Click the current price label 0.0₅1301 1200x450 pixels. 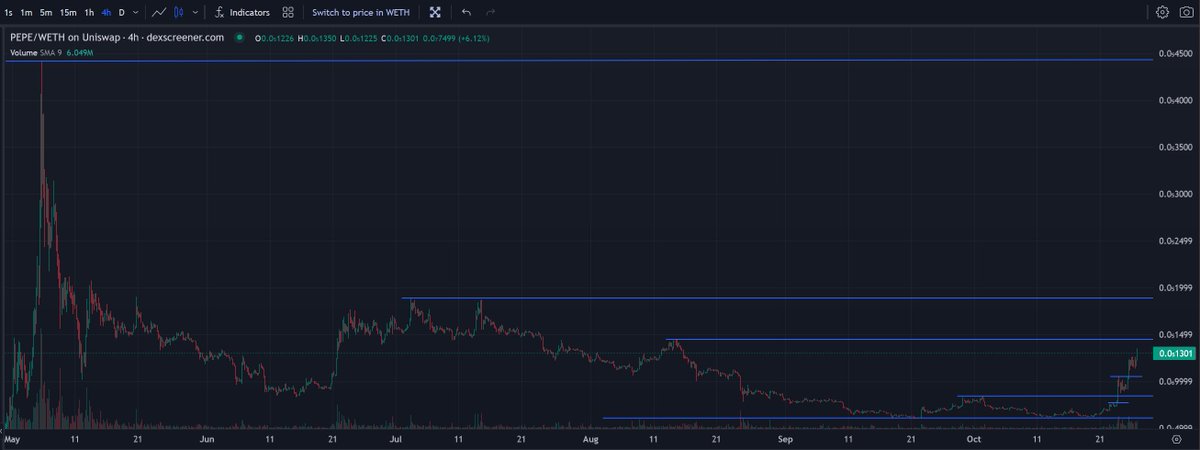(1175, 353)
